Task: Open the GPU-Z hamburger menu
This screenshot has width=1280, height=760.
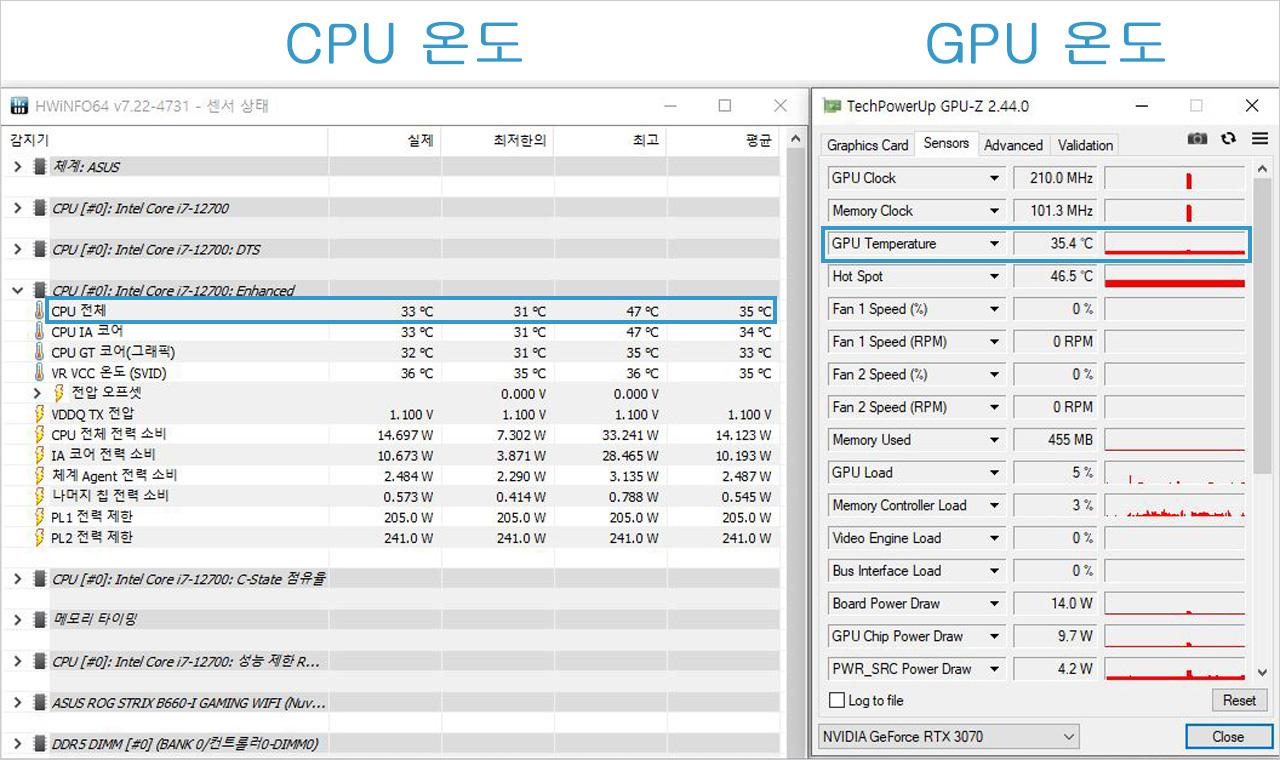Action: point(1257,139)
